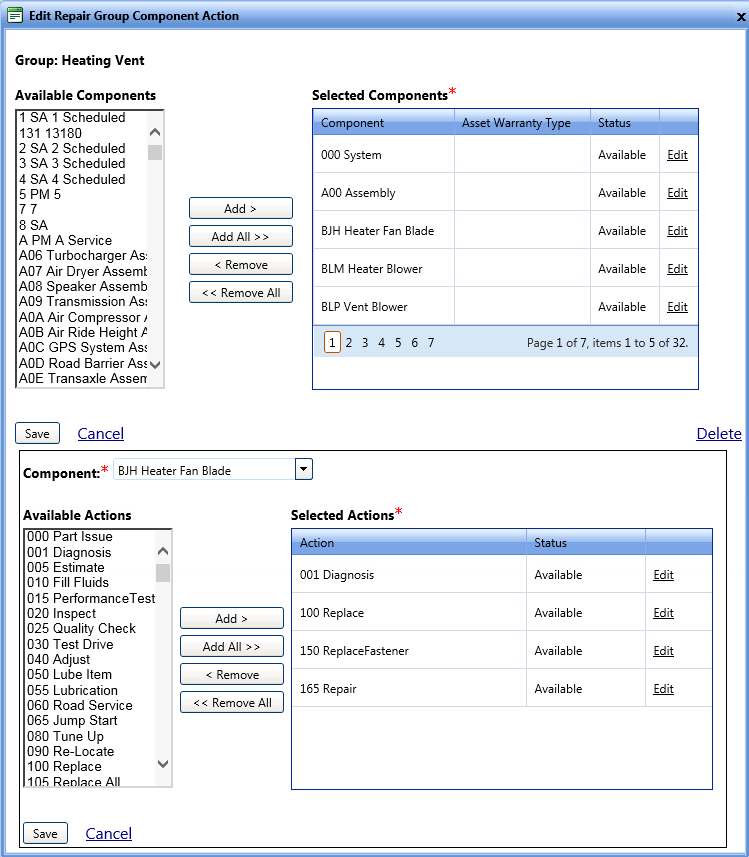Click Available Actions scroll up arrow

(163, 551)
